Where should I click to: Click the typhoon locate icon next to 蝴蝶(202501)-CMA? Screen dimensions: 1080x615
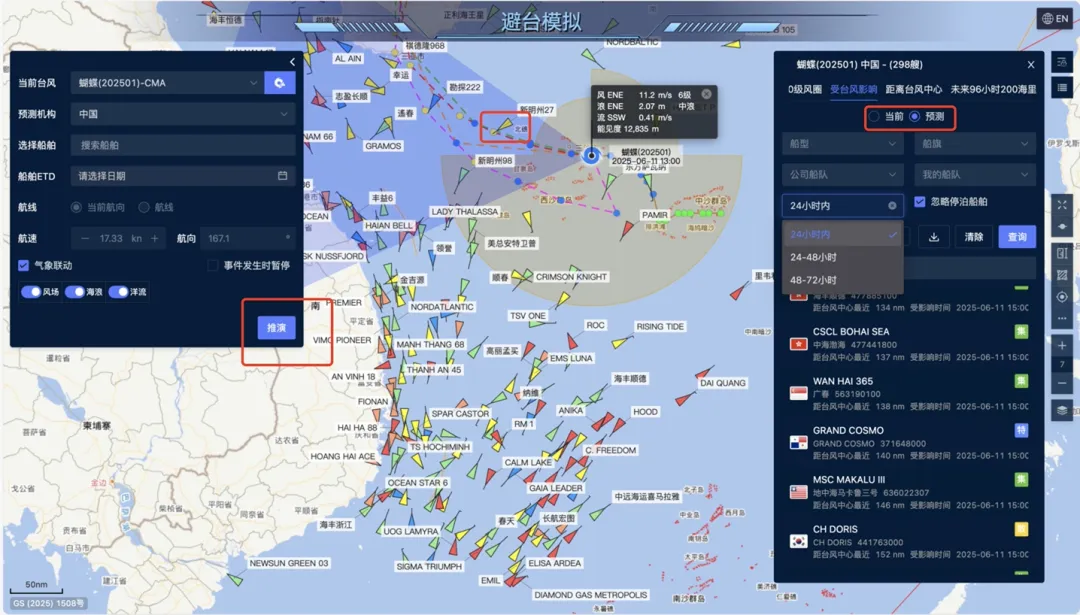click(x=280, y=83)
